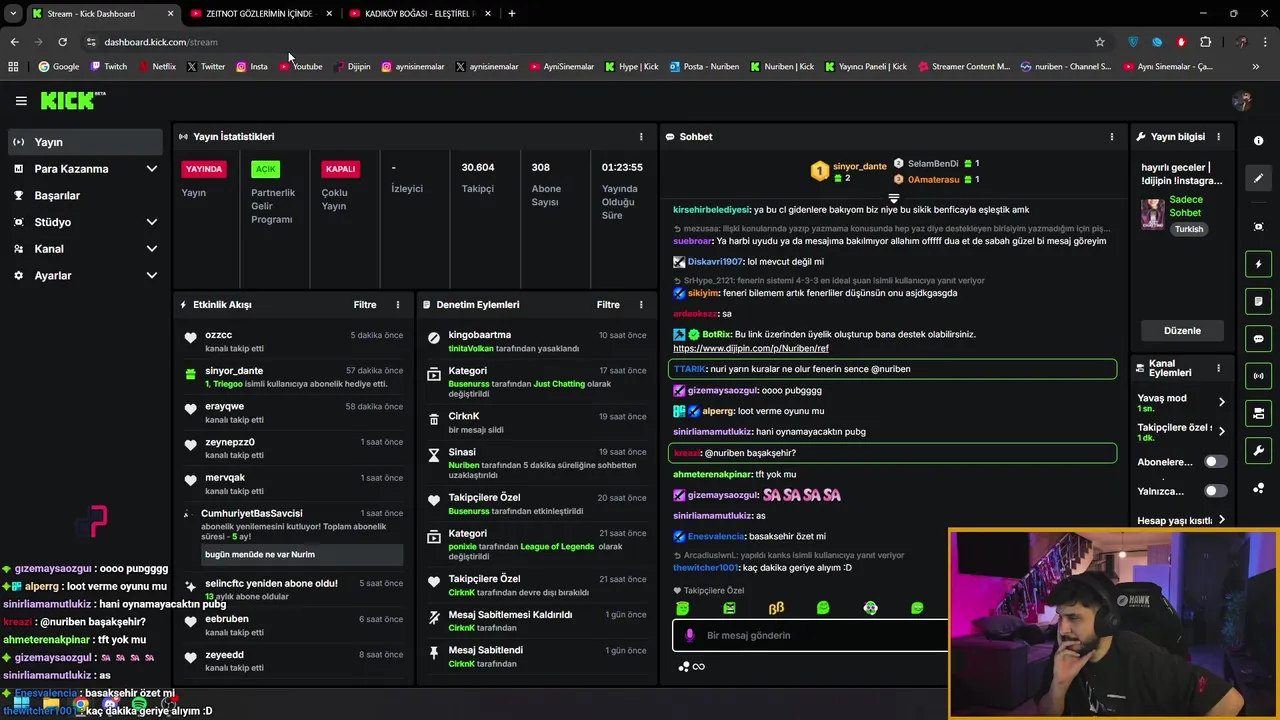Open Yayın İstatistikleri three-dot menu
This screenshot has height=720, width=1280.
[641, 137]
